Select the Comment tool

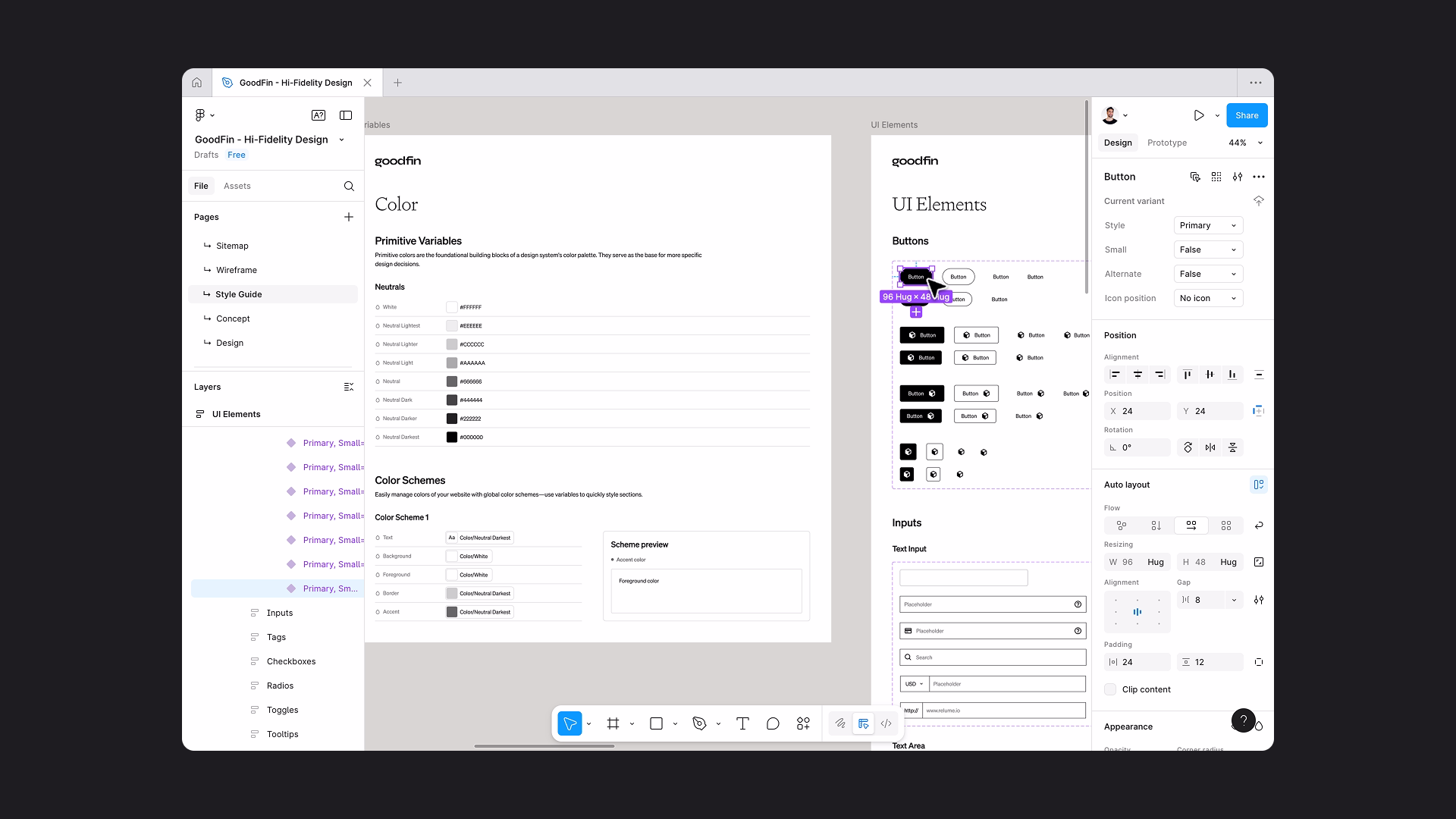point(773,724)
